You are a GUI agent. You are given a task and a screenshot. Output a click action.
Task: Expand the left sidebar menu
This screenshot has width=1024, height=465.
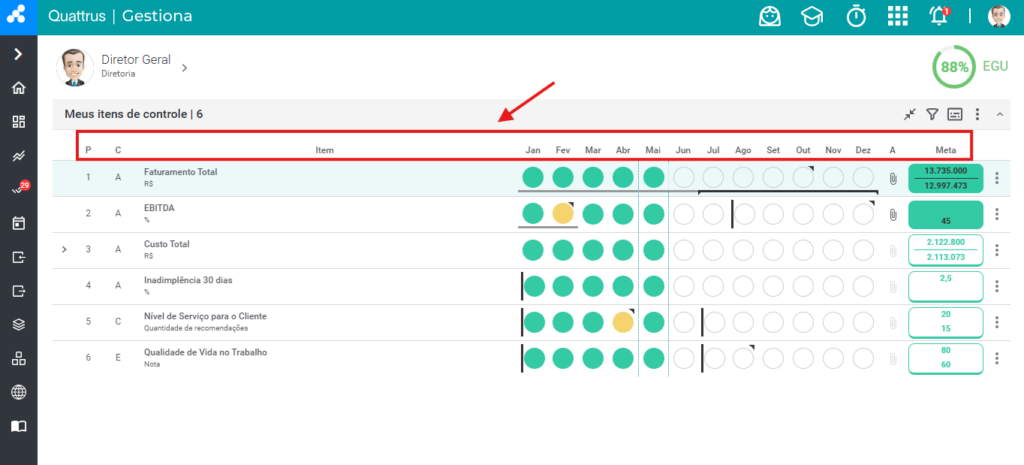[18, 54]
